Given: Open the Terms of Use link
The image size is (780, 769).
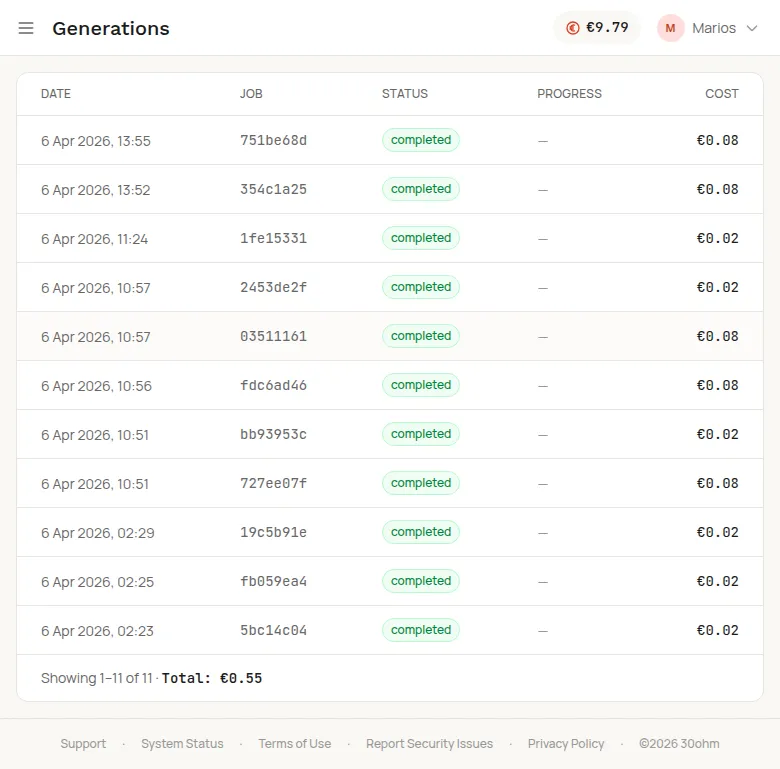Looking at the screenshot, I should (294, 744).
